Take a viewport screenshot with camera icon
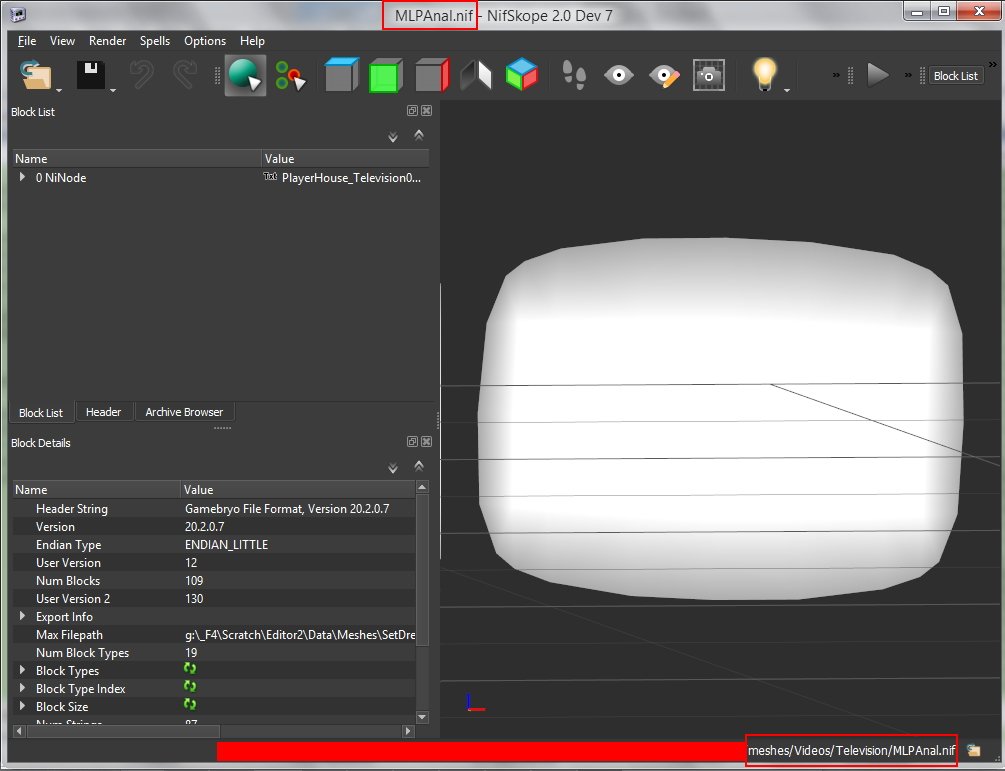The image size is (1005, 771). coord(709,76)
